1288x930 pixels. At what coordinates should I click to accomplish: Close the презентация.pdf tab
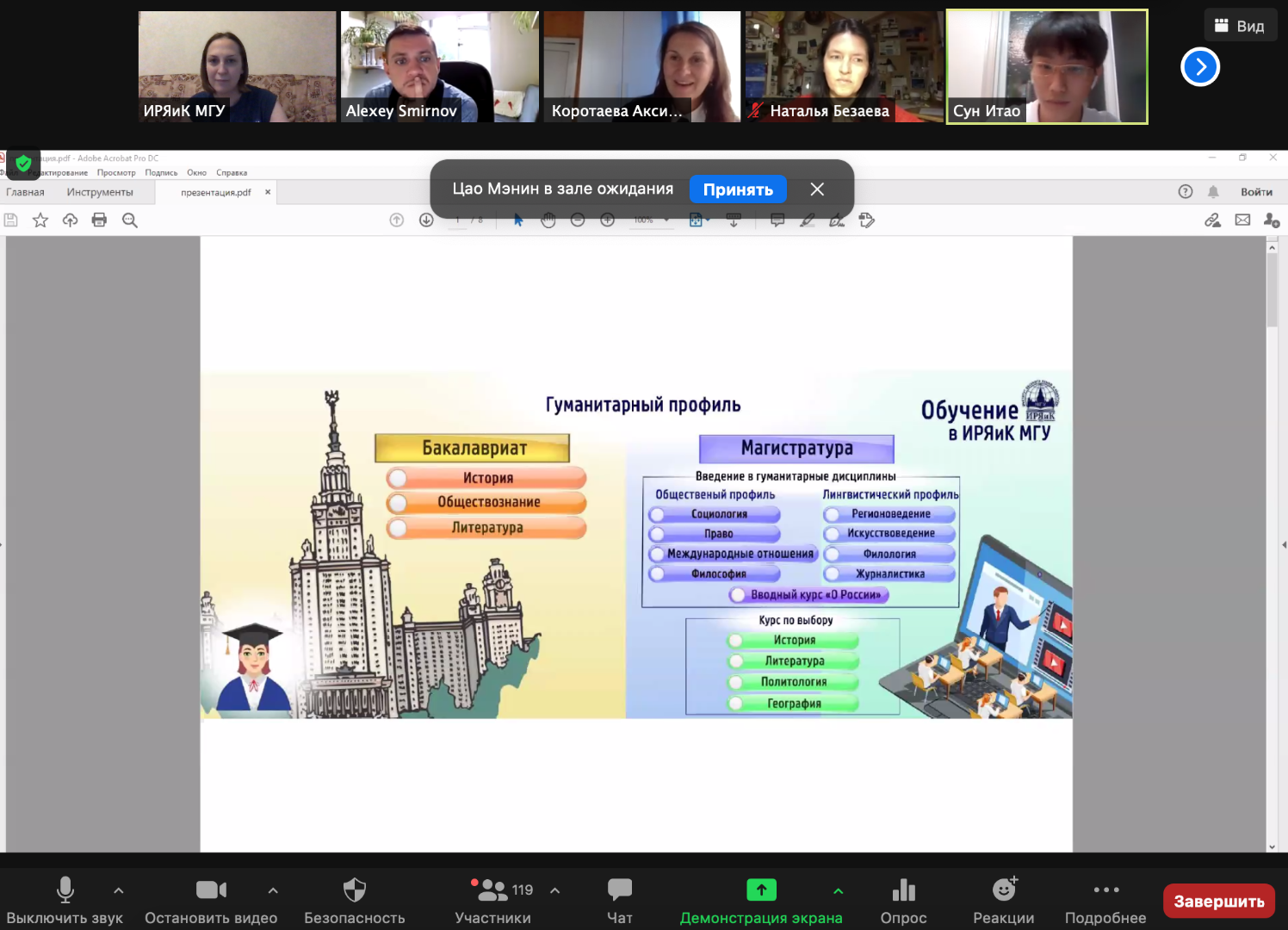(268, 192)
